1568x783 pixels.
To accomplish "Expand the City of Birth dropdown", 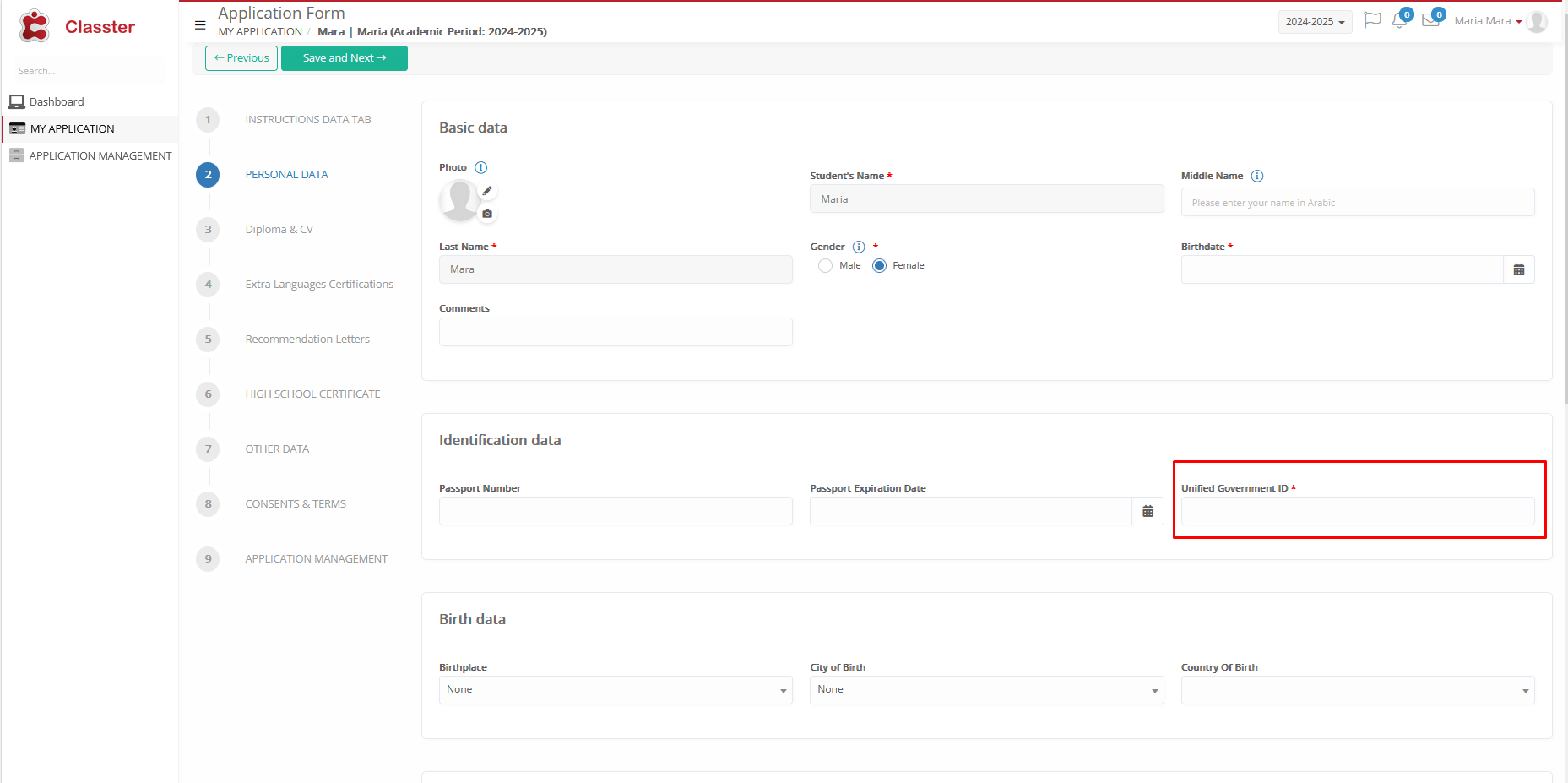I will 985,690.
